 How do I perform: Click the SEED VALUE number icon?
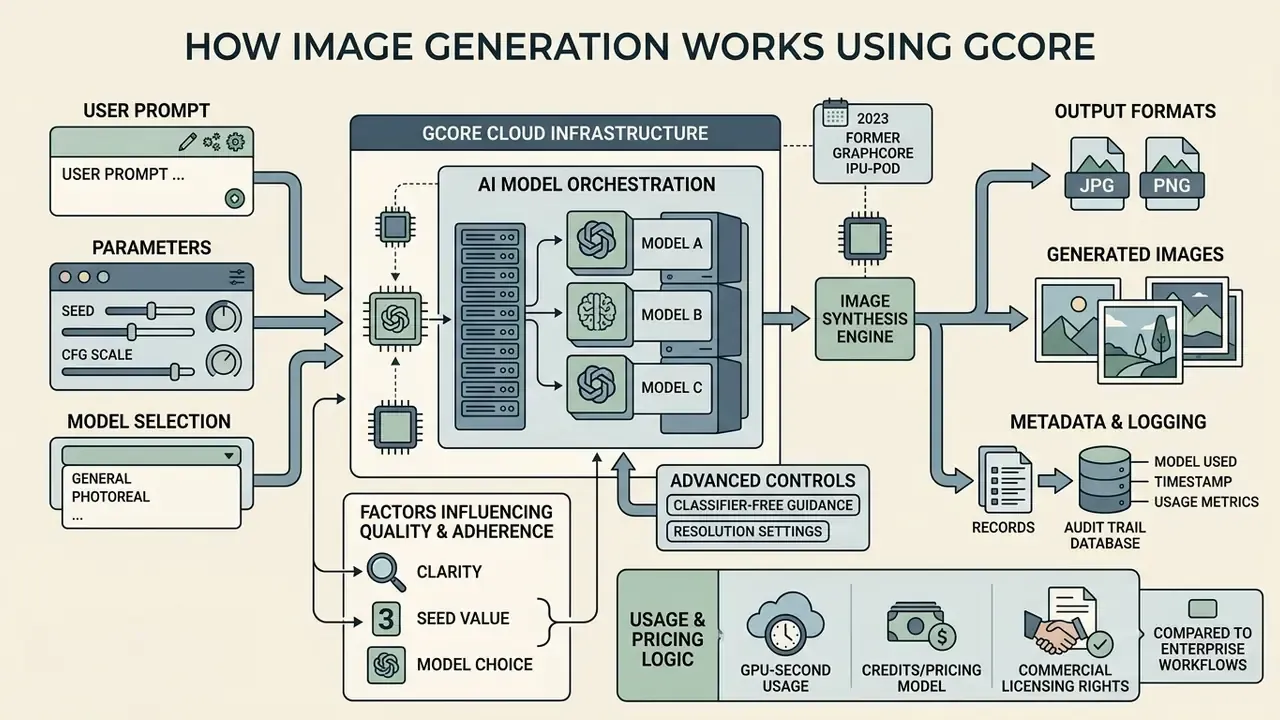click(385, 619)
